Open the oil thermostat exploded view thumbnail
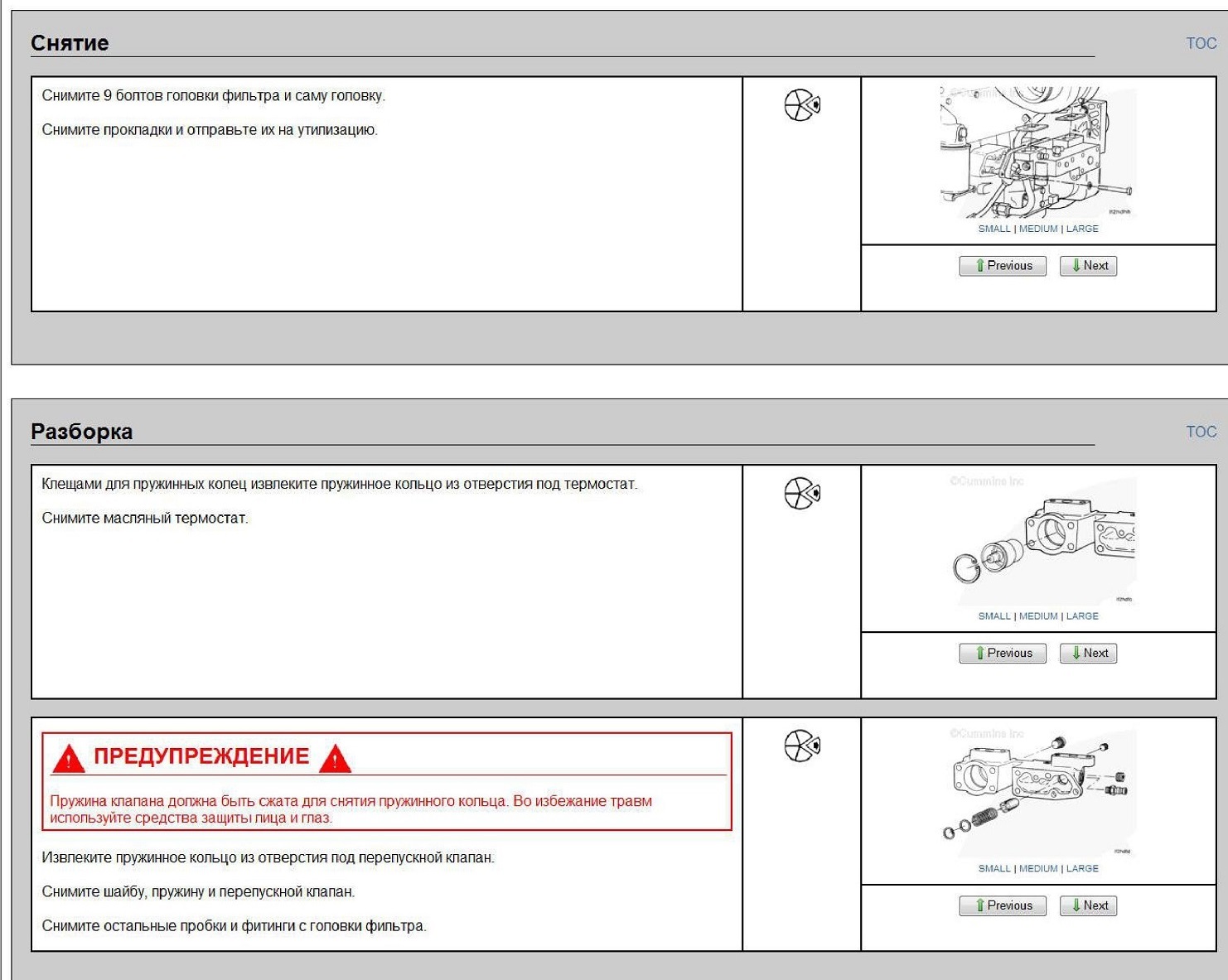This screenshot has height=980, width=1228. tap(1042, 539)
